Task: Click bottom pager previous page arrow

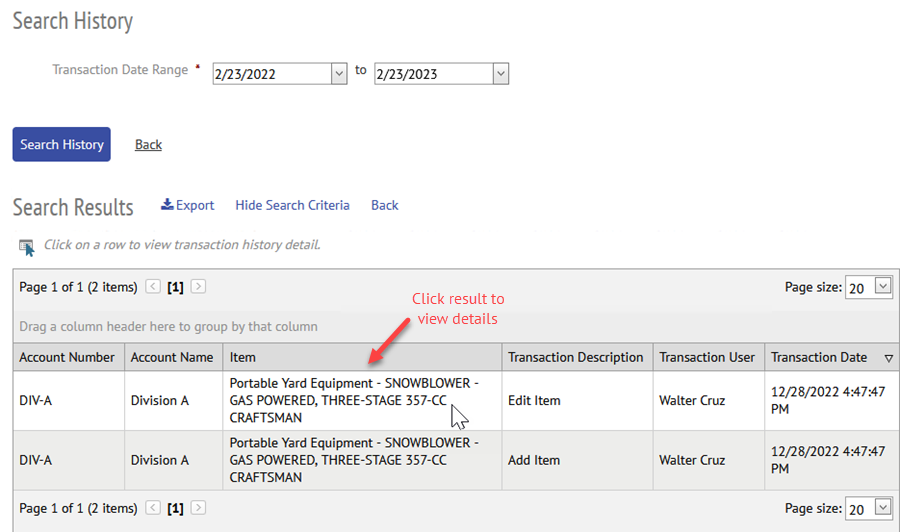Action: [x=153, y=508]
